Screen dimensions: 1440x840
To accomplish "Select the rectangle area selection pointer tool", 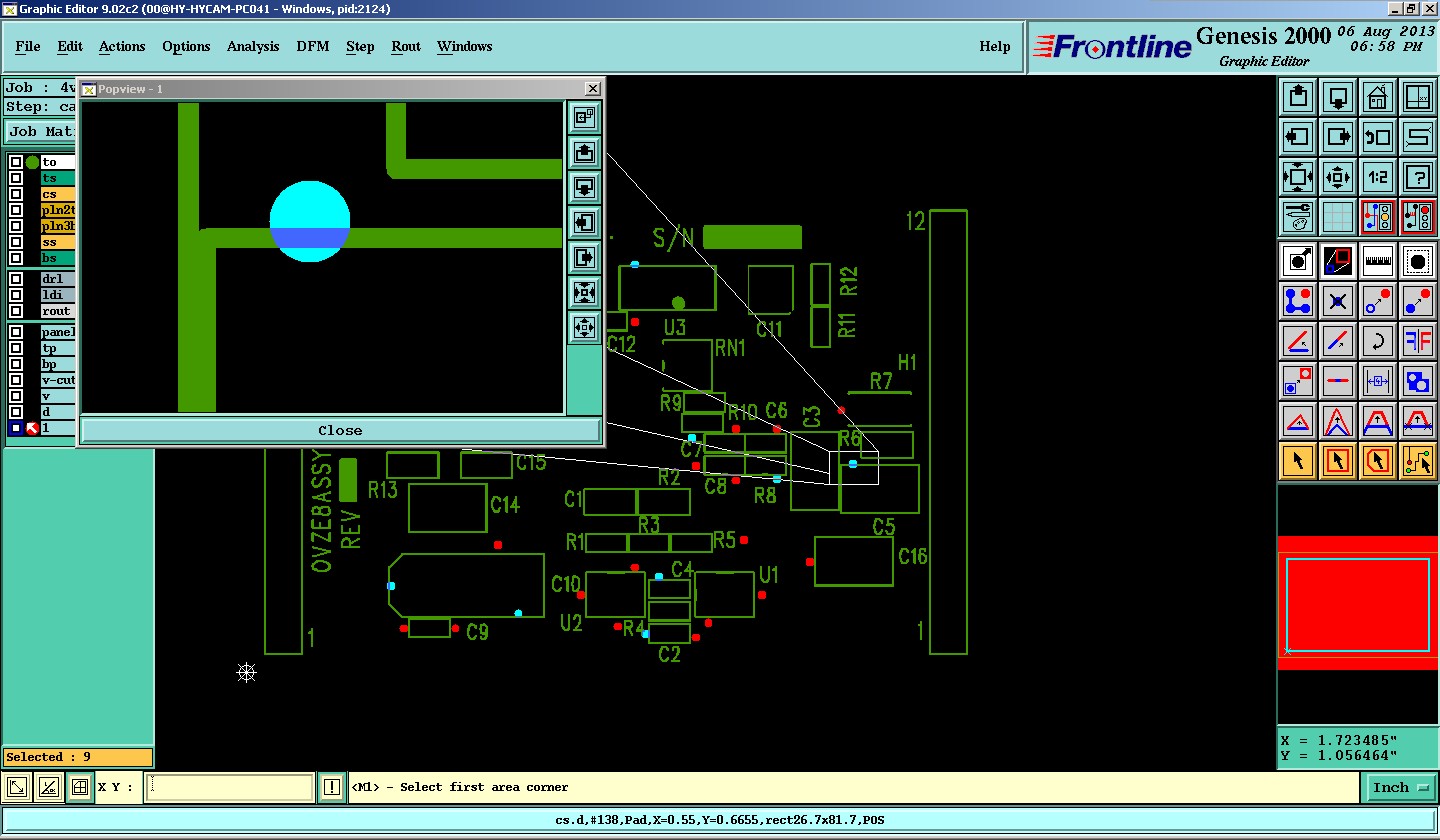I will tap(1338, 461).
